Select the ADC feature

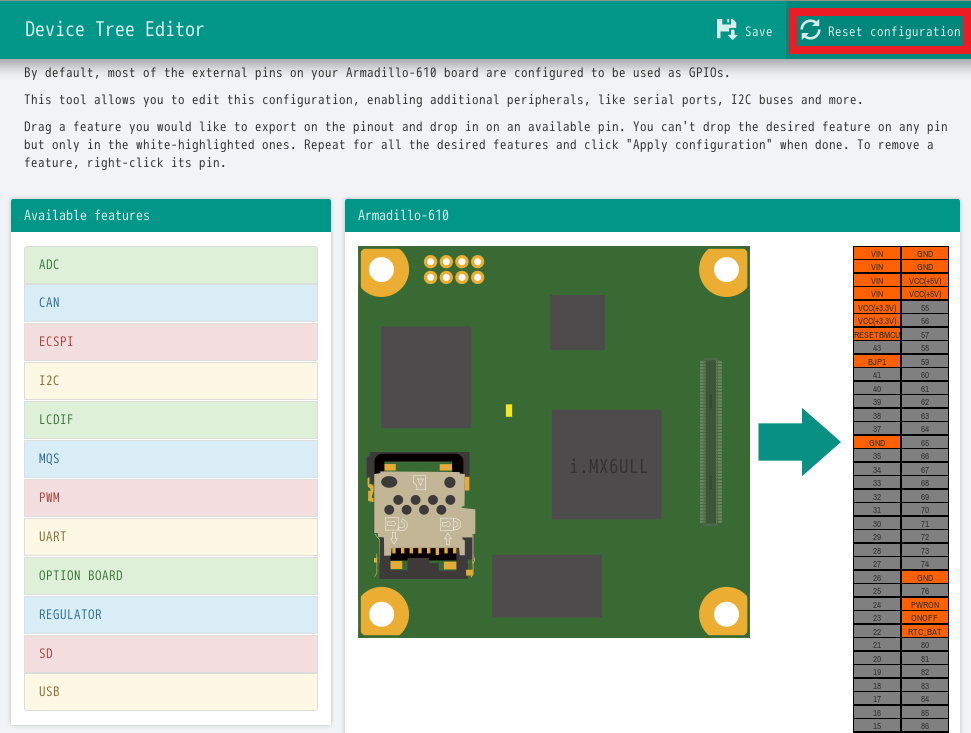pos(171,265)
